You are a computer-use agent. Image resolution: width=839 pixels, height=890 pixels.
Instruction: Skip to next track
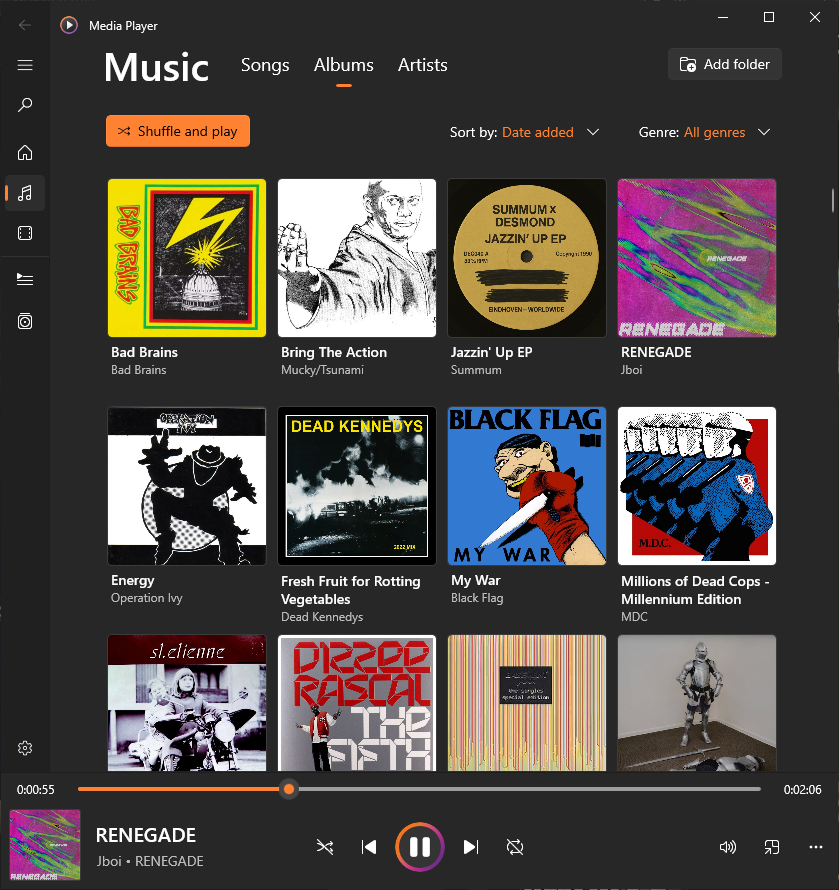(x=471, y=847)
